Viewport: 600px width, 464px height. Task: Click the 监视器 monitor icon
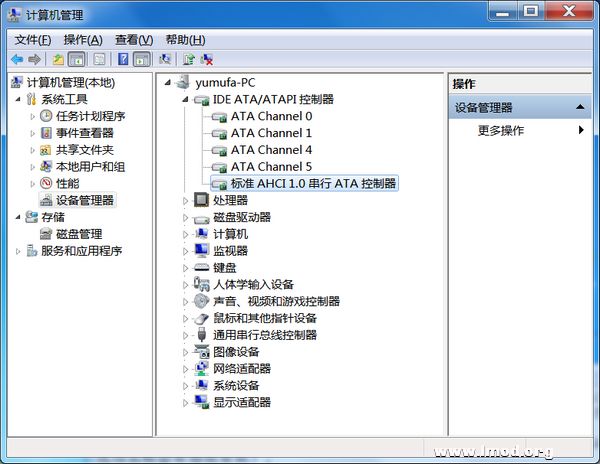click(201, 251)
